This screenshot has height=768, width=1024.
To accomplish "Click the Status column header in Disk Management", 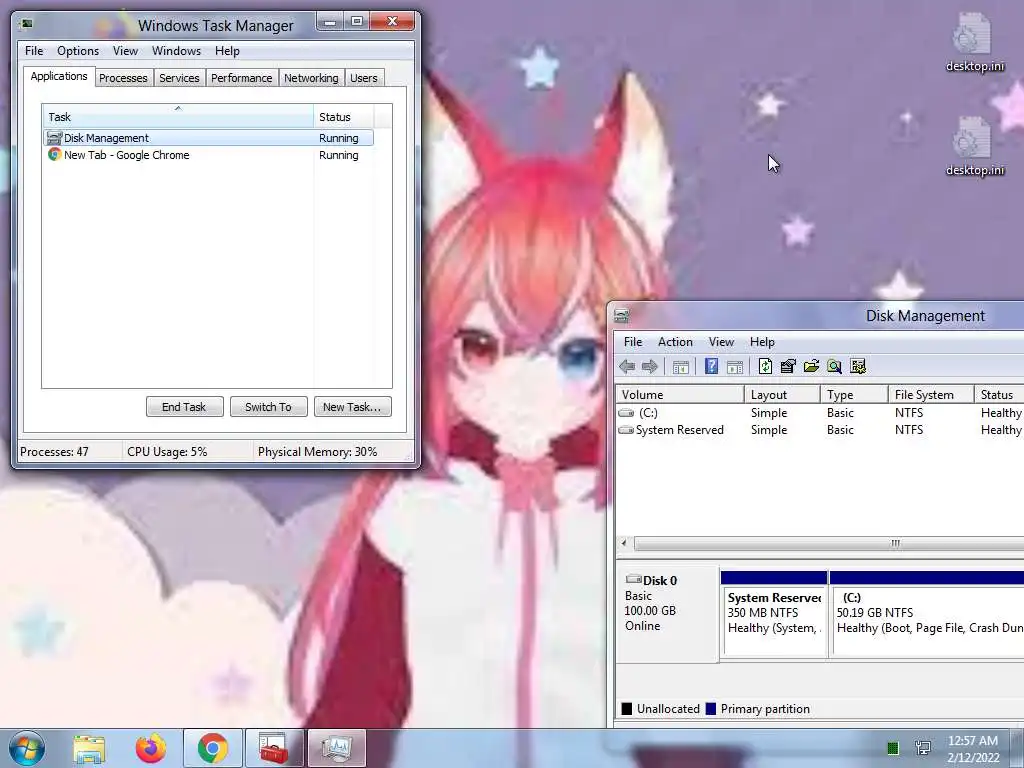I will (999, 394).
